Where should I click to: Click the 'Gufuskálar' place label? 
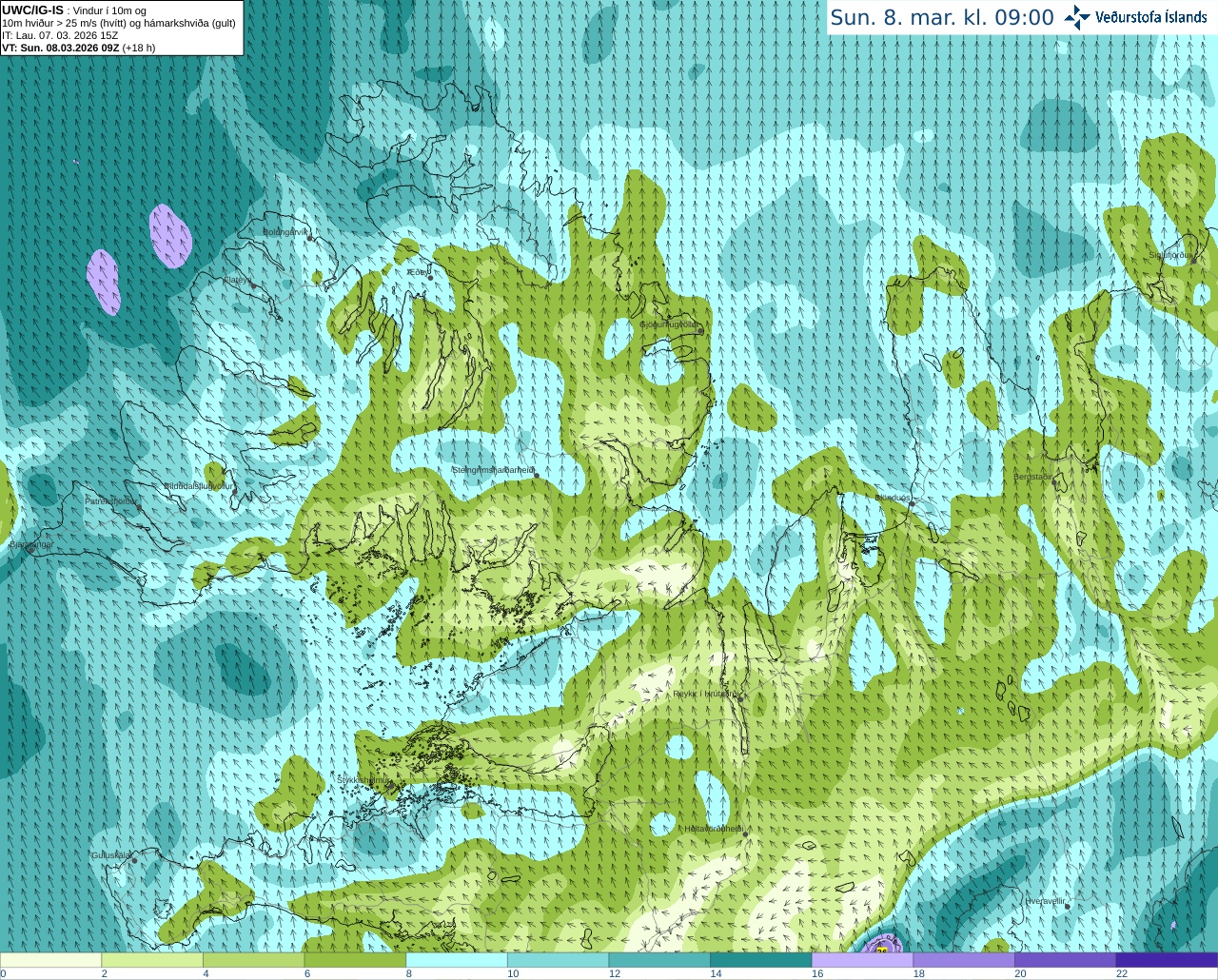pyautogui.click(x=110, y=854)
